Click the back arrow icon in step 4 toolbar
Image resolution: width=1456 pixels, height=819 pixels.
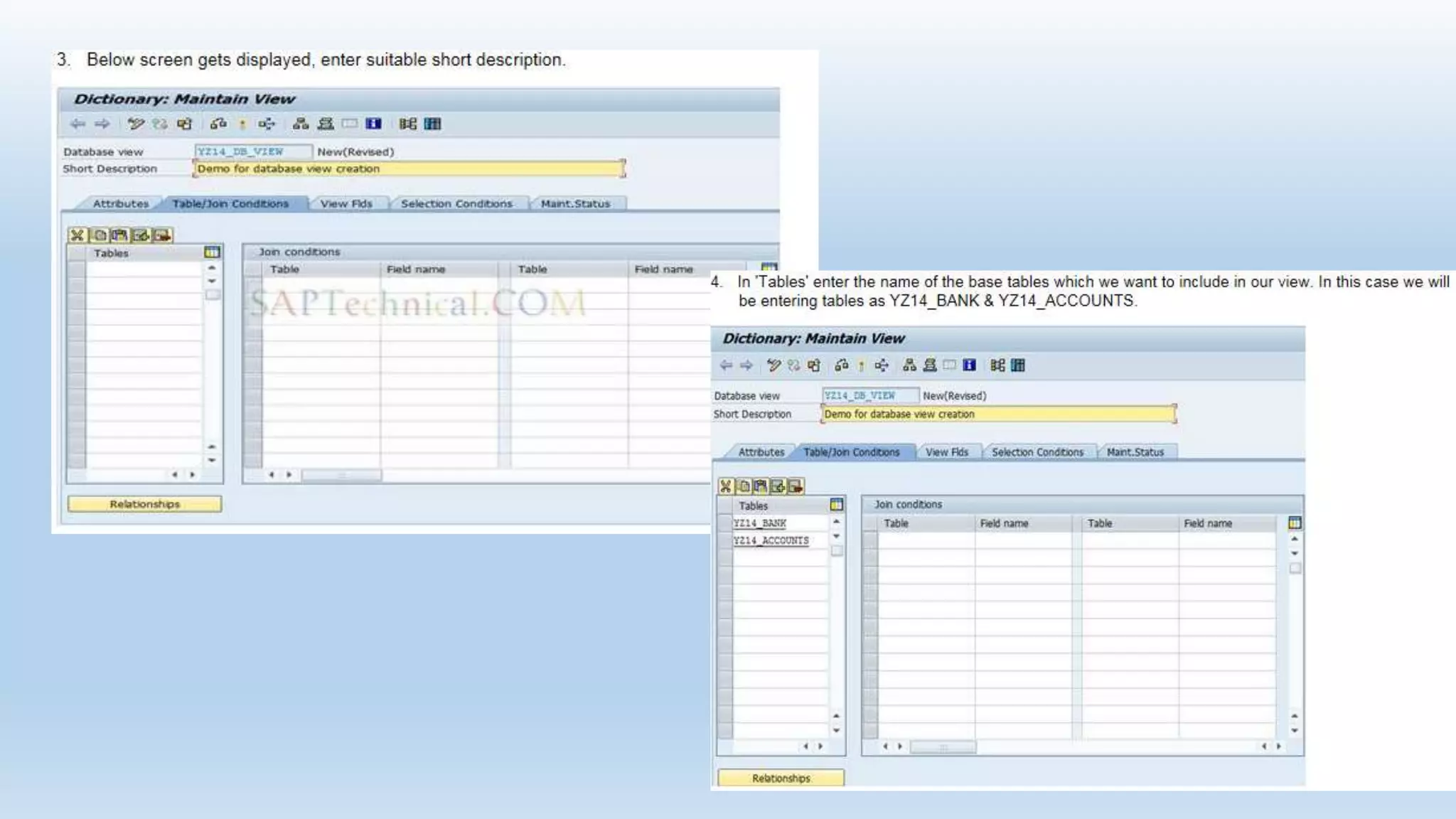click(726, 365)
